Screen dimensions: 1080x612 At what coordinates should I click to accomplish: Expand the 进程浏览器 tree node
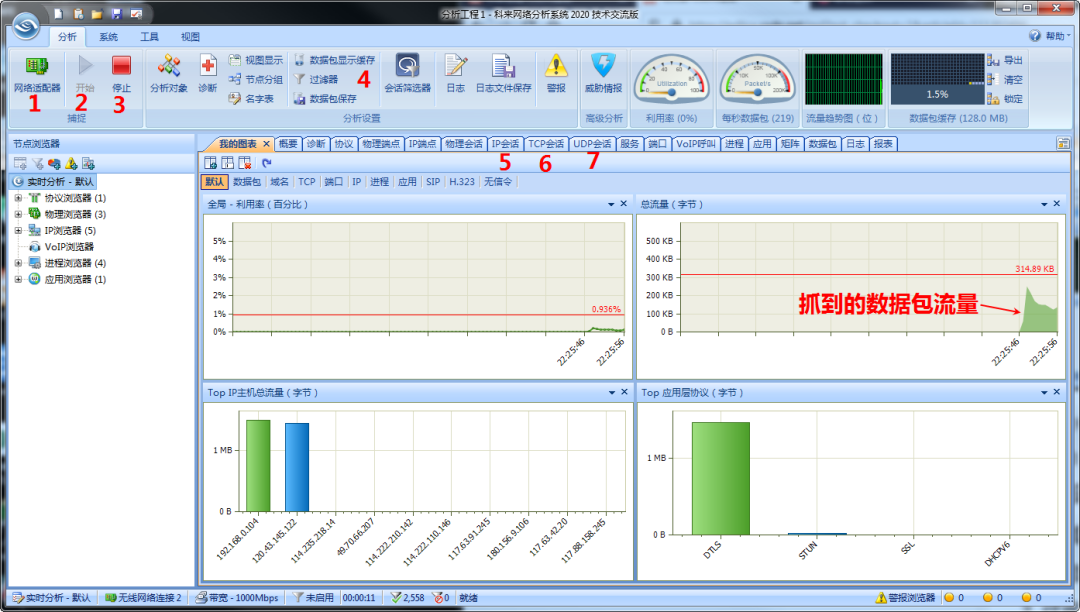19,263
